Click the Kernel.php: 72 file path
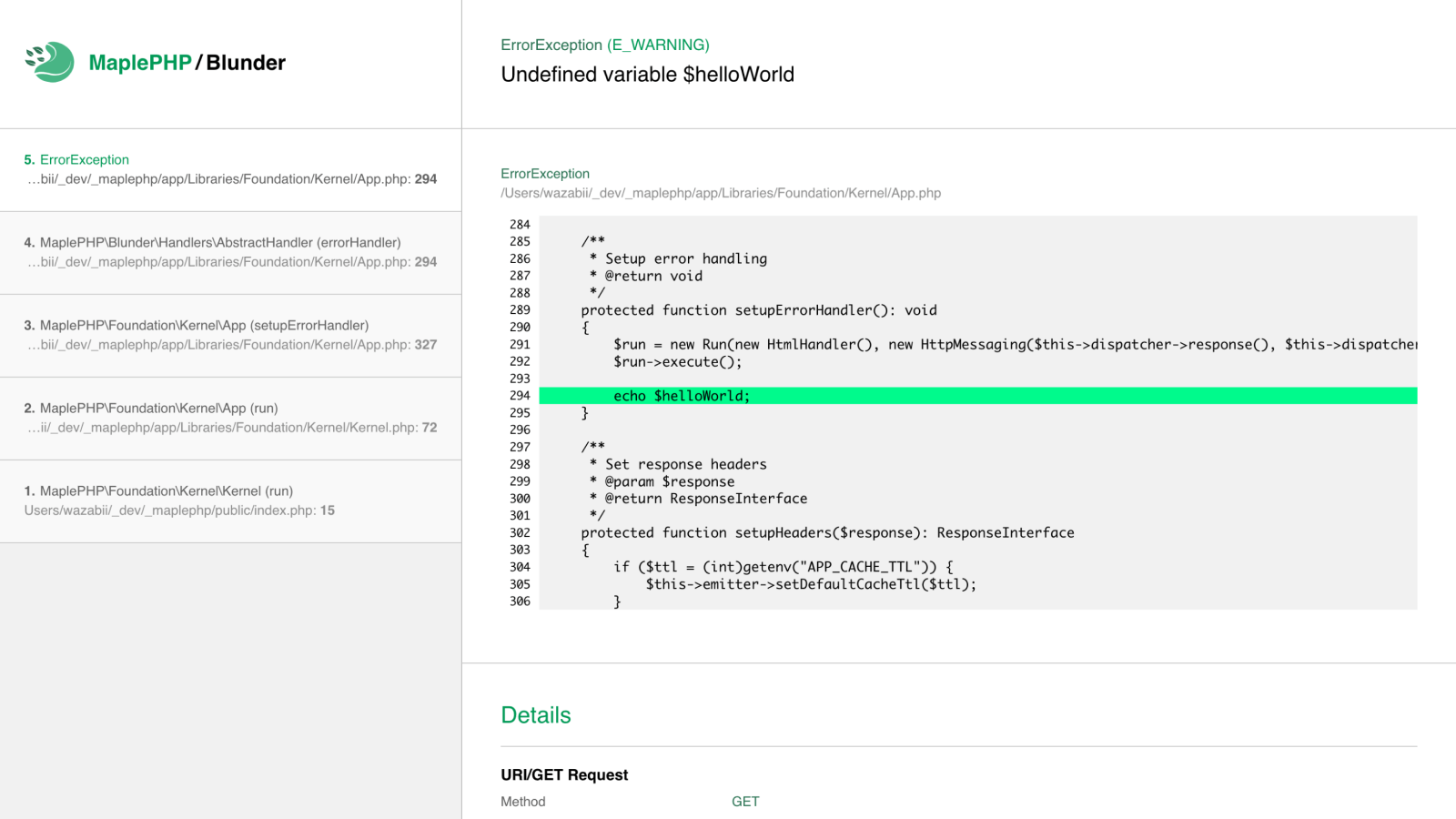The height and width of the screenshot is (819, 1456). pos(232,428)
